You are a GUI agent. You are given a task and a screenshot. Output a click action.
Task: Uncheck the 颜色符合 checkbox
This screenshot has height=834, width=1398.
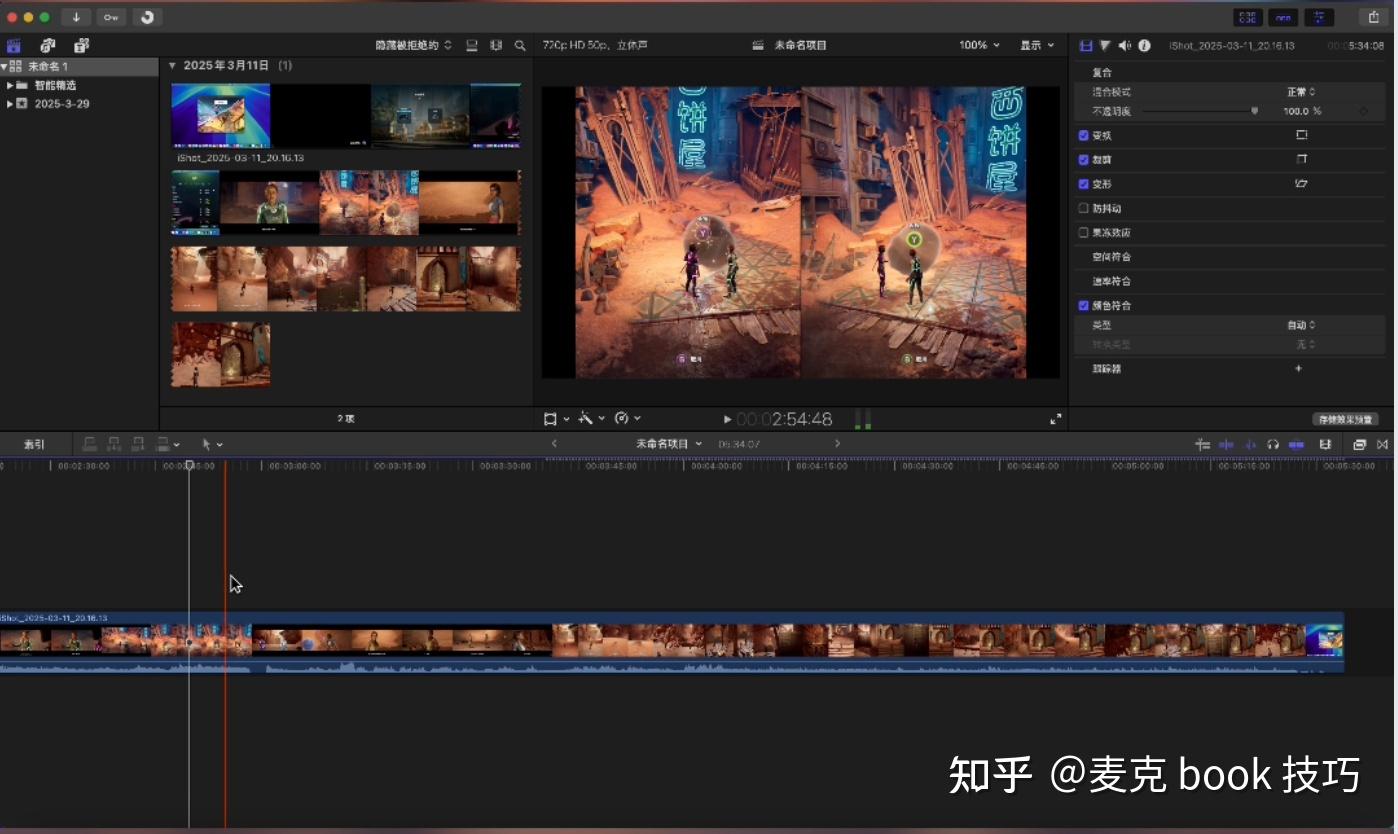point(1084,305)
